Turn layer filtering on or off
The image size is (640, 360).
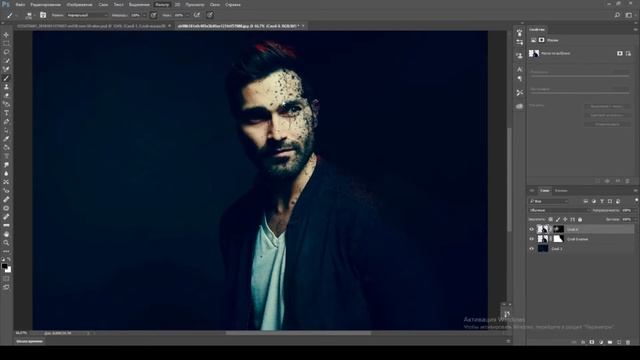pos(636,200)
